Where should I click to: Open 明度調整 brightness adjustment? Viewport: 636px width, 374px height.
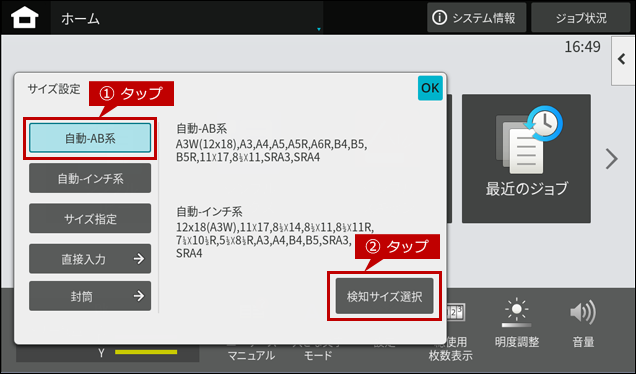tap(516, 323)
